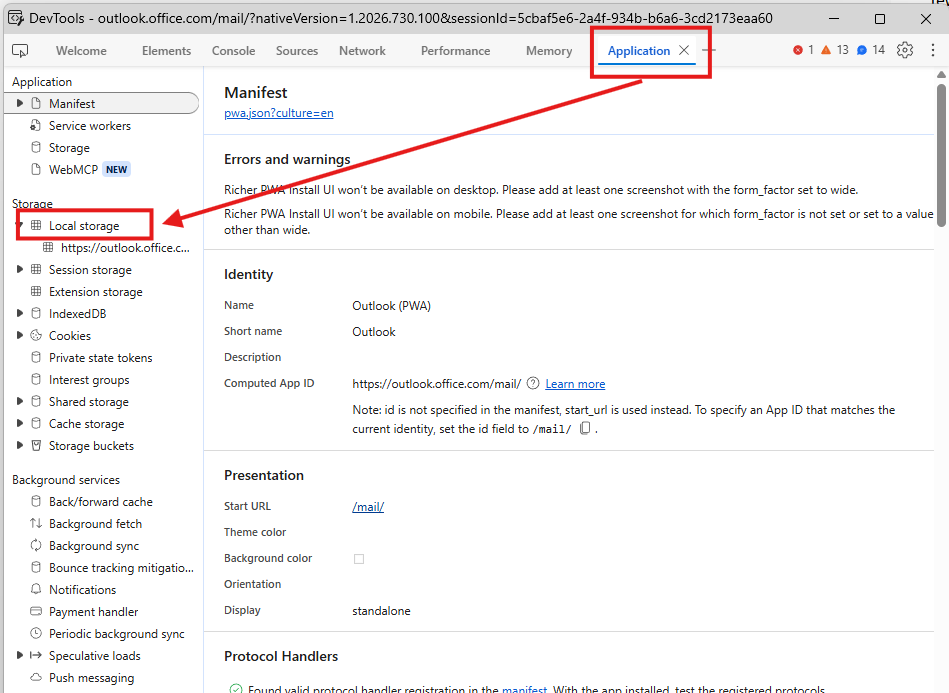This screenshot has width=949, height=693.
Task: Expand the Speculative loads arrow
Action: (x=19, y=655)
